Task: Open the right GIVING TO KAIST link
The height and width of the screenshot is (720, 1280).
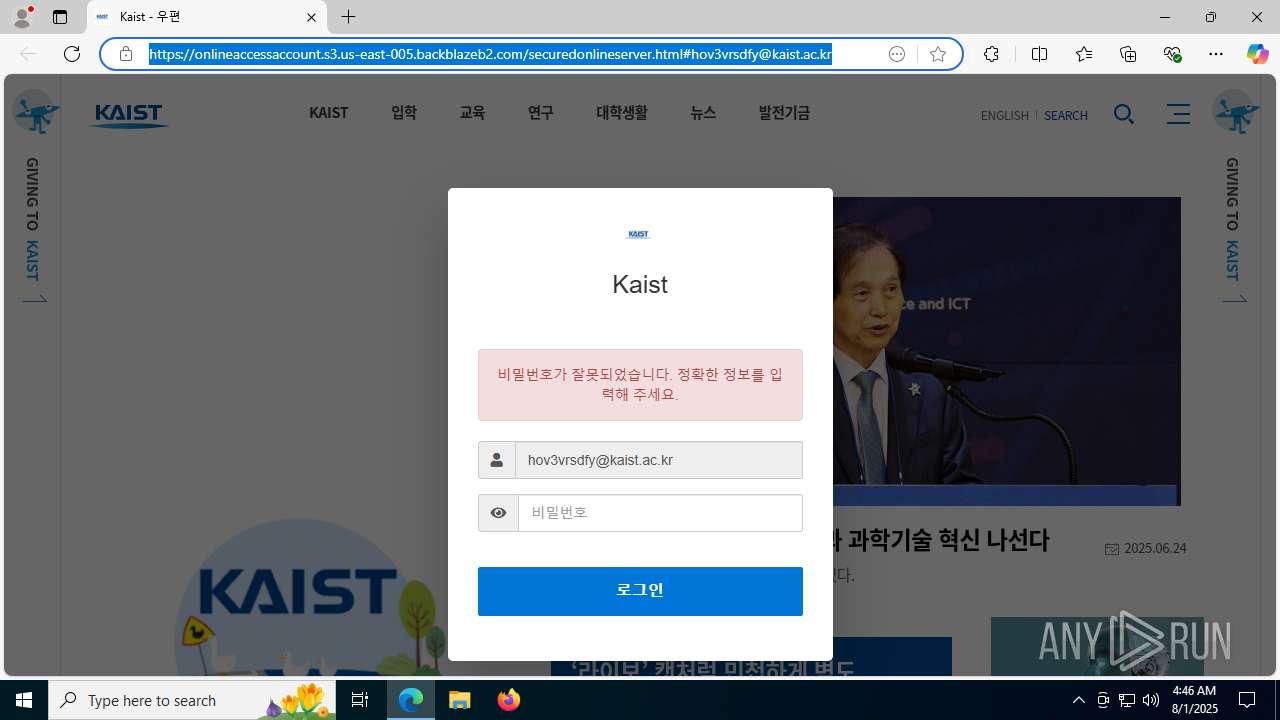Action: tap(1233, 229)
